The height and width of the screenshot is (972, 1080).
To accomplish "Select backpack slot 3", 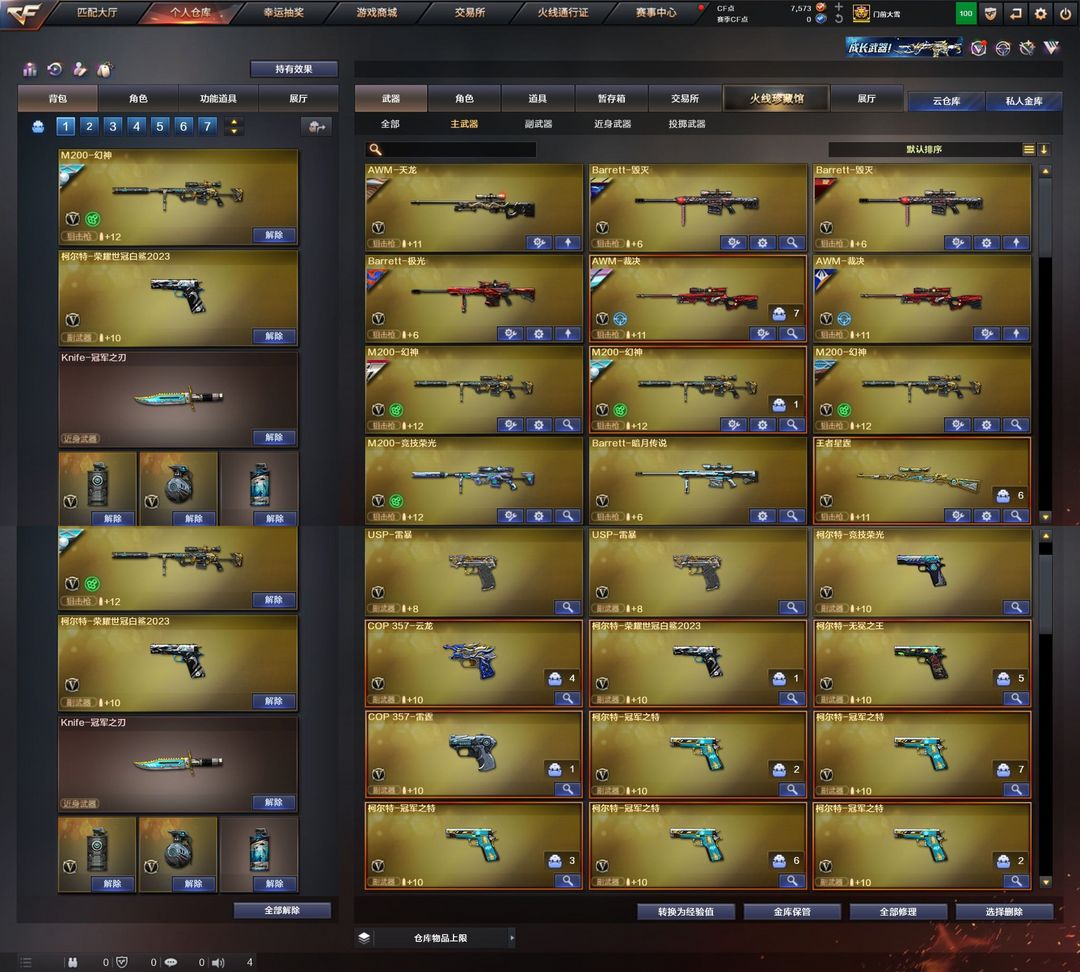I will pyautogui.click(x=113, y=127).
